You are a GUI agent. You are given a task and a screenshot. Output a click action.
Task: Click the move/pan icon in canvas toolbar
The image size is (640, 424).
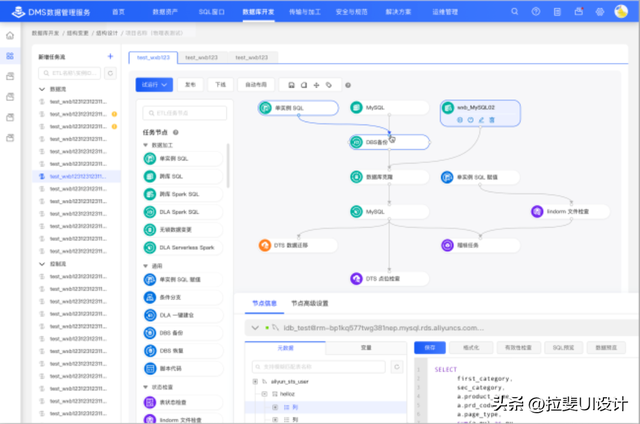[x=316, y=85]
